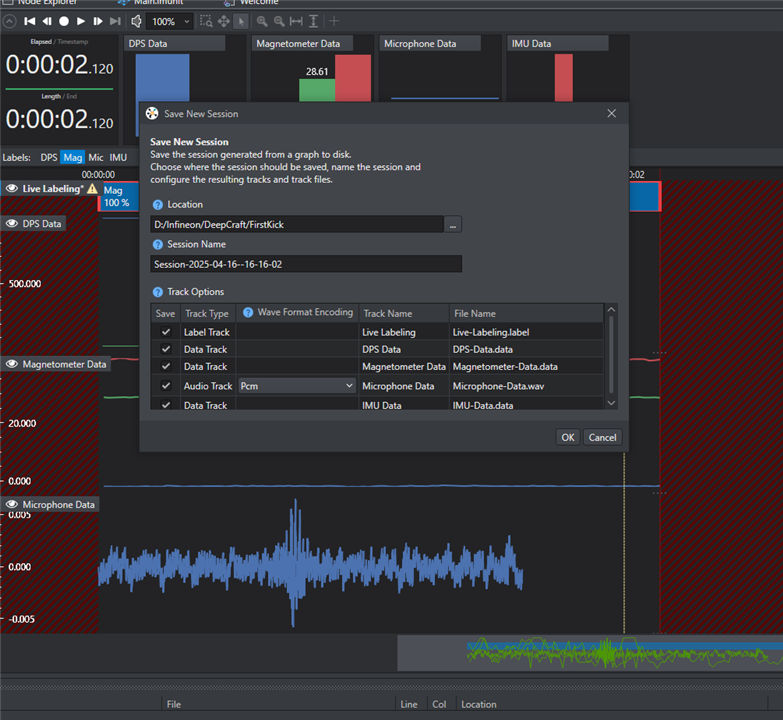Click the IMU Data chart panel header
Viewport: 783px width, 720px height.
[x=558, y=43]
